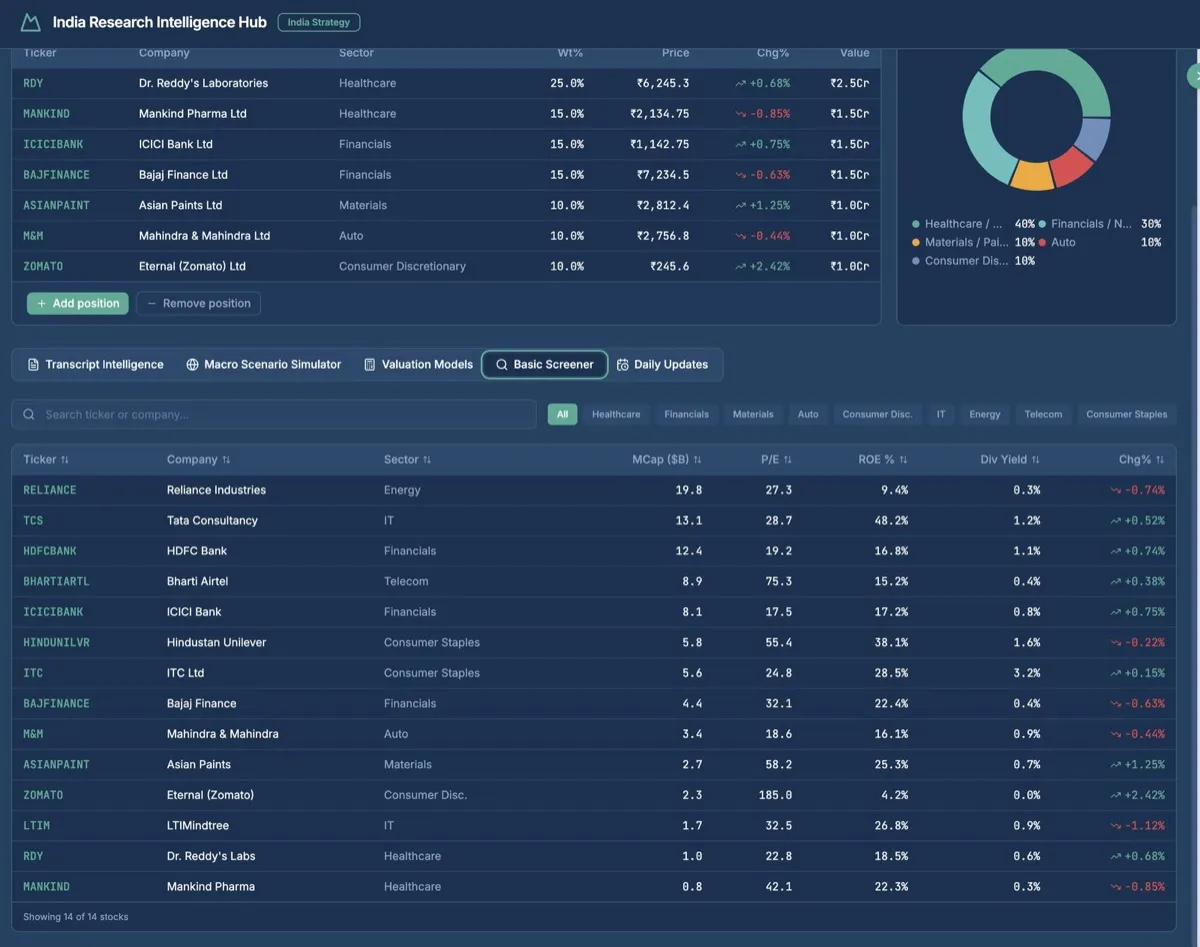Sort by Company using sort arrows icon
This screenshot has height=947, width=1200.
tap(226, 460)
